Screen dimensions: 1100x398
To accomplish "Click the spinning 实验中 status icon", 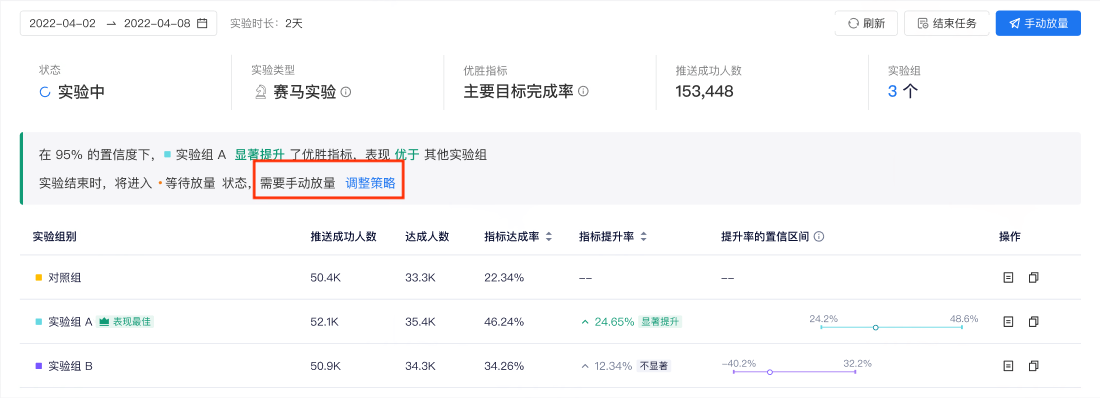I will click(46, 92).
